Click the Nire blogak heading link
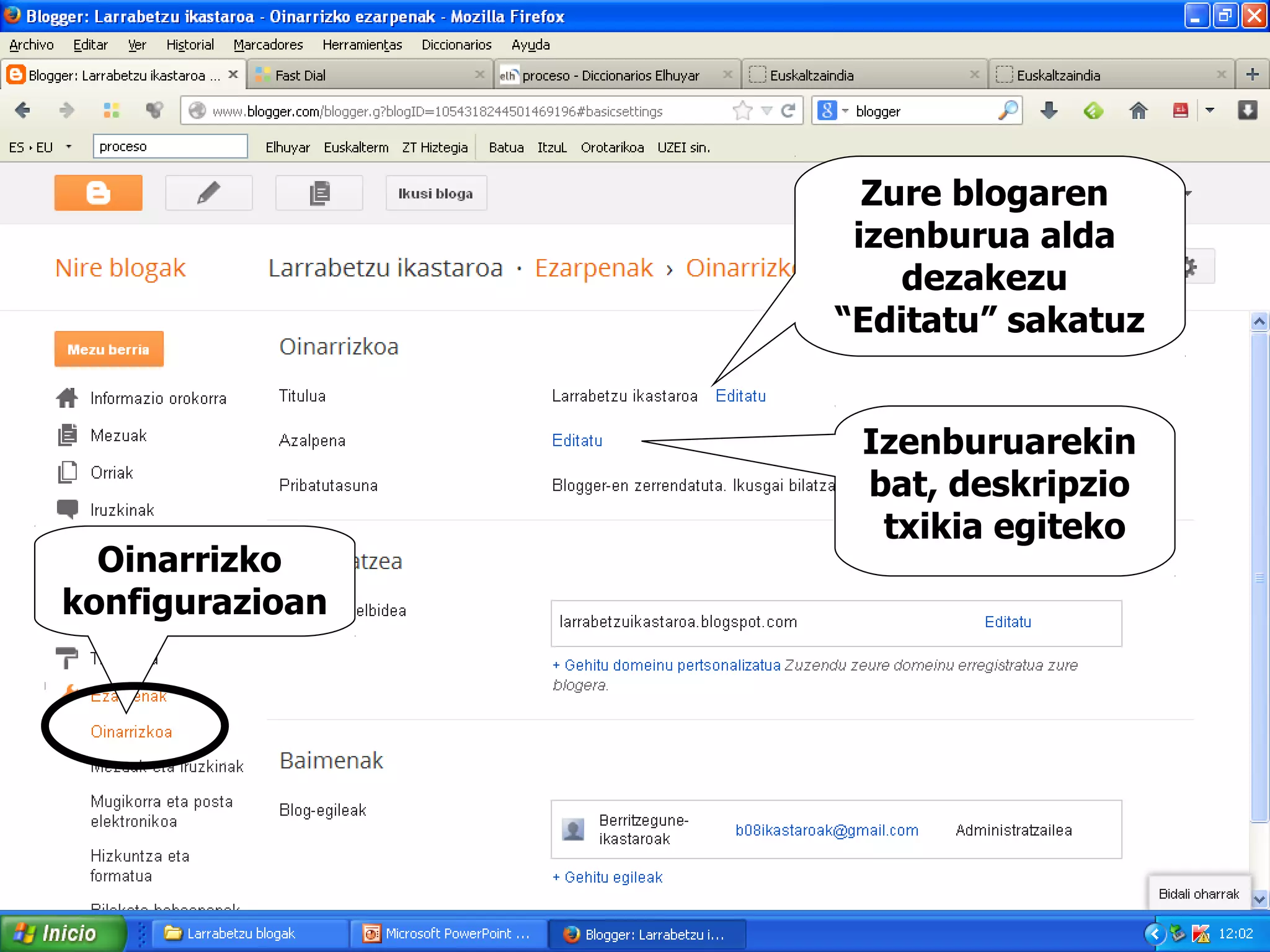Viewport: 1270px width, 952px height. pos(120,268)
